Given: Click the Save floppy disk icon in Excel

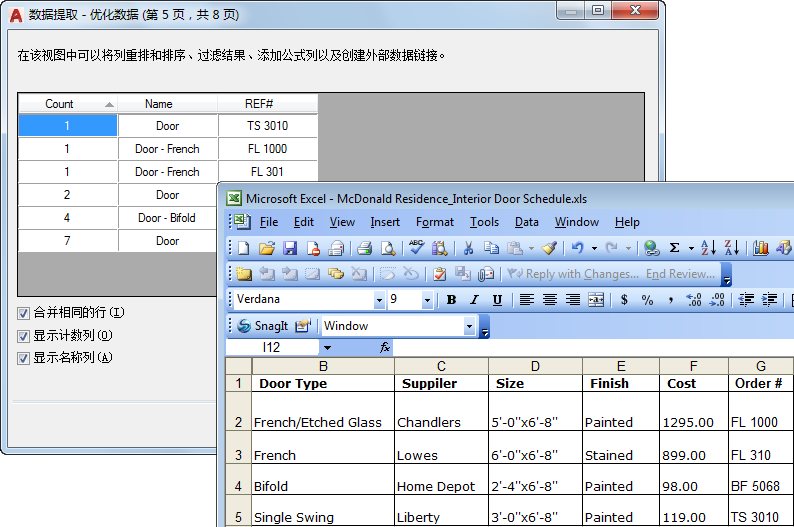Looking at the screenshot, I should [290, 248].
